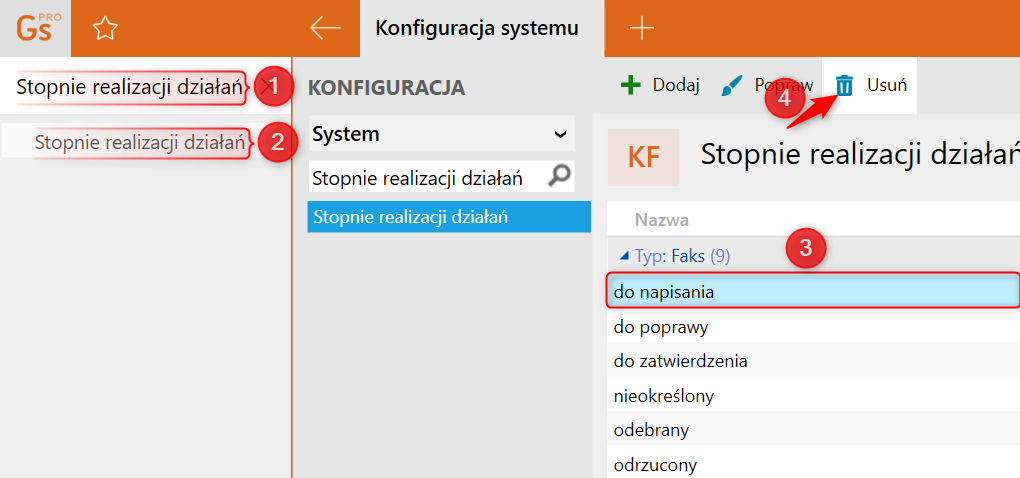Click the Popraw brush icon

point(732,85)
